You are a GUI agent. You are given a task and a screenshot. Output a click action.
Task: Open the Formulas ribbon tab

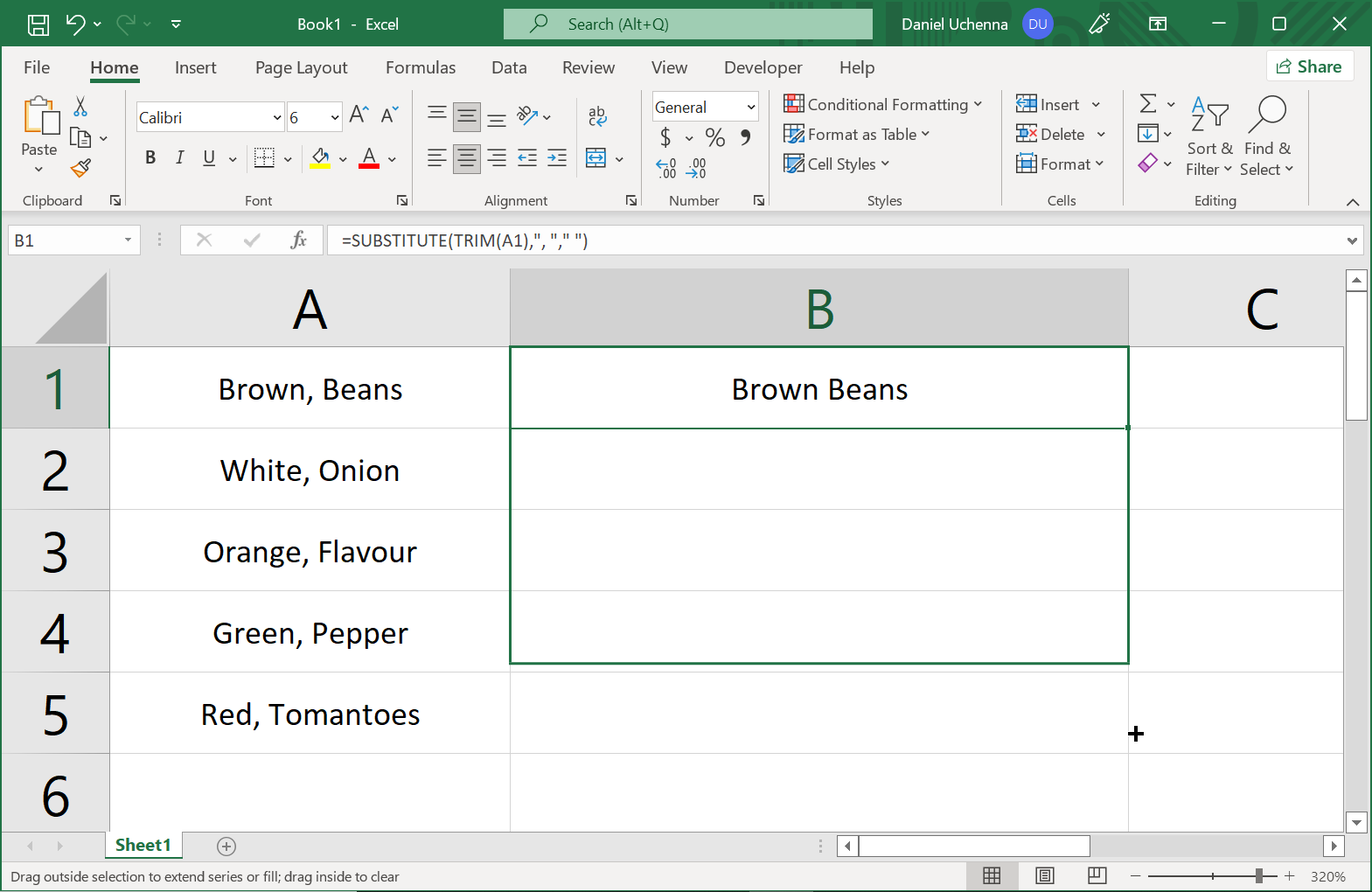click(420, 68)
